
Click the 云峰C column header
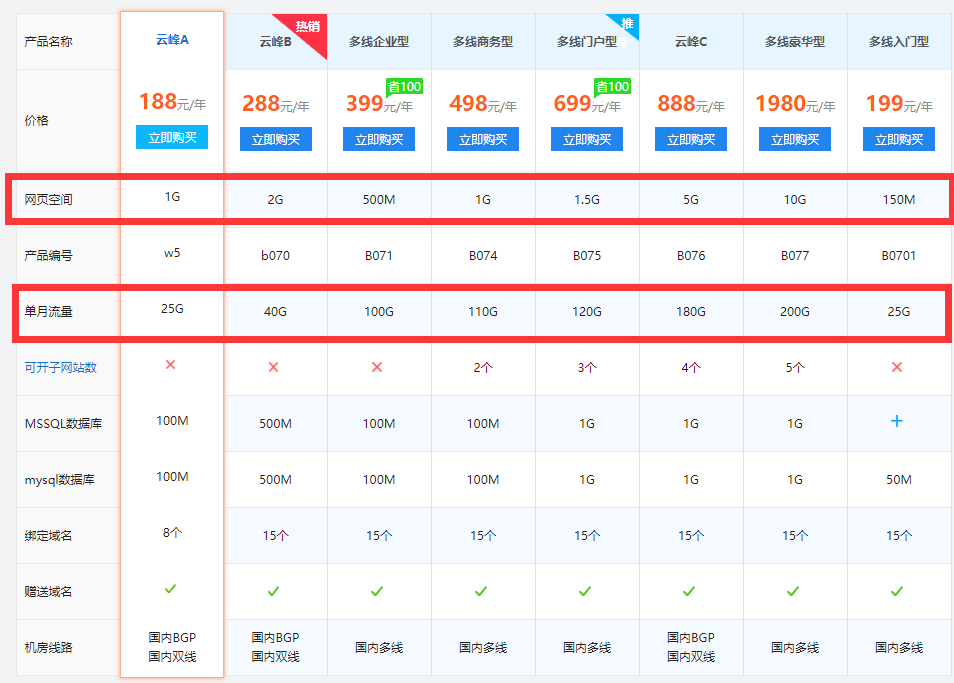[x=691, y=42]
